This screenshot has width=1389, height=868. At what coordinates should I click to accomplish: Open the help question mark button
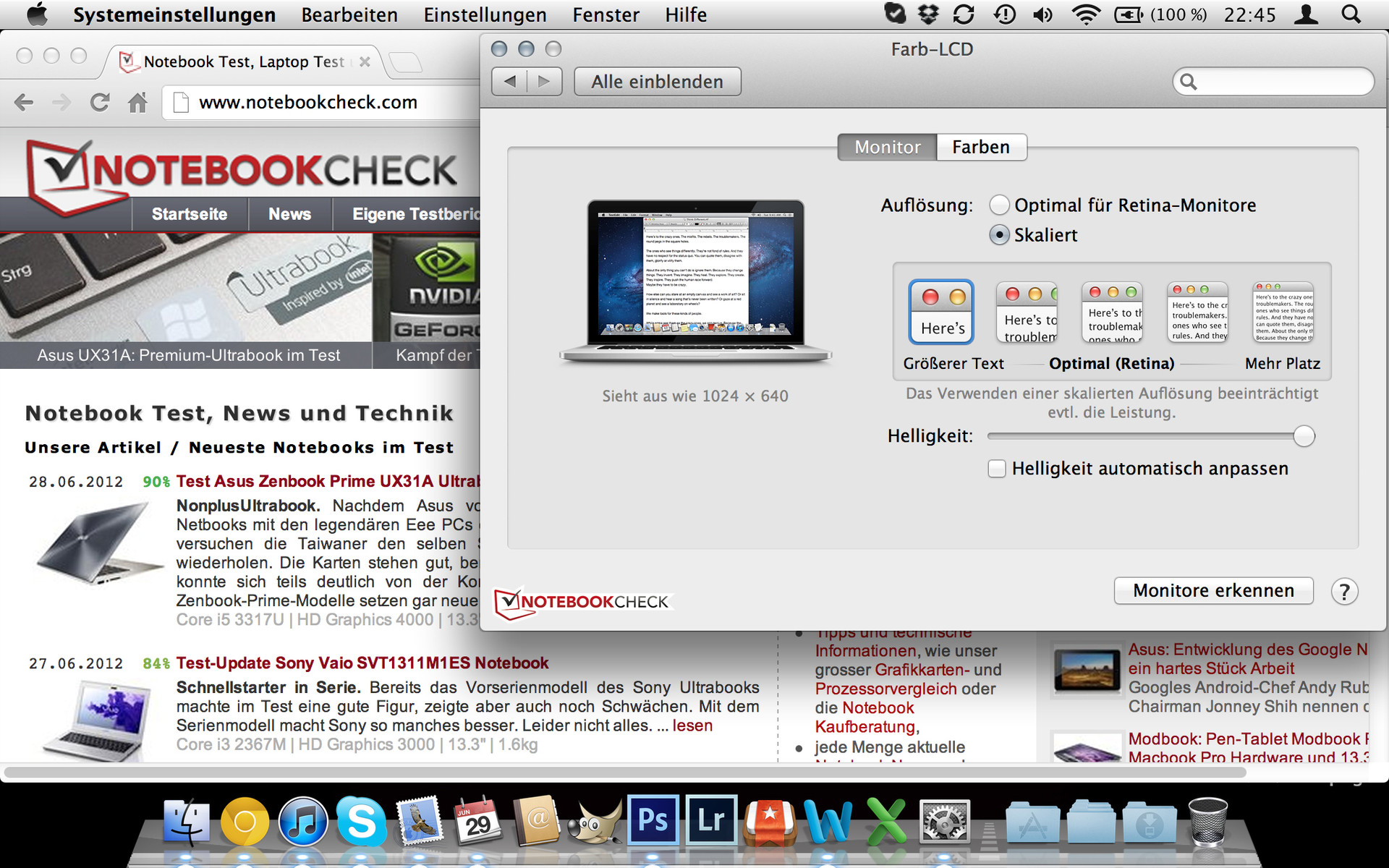1344,592
